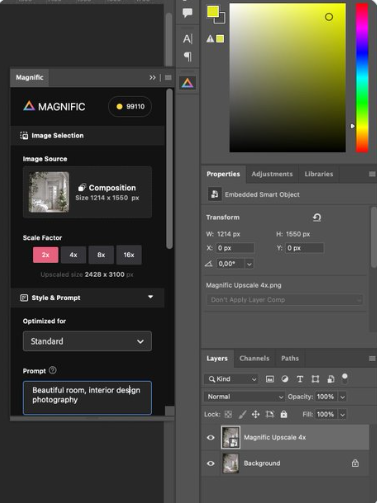Lock all layer attributes
This screenshot has height=503, width=377.
pyautogui.click(x=284, y=414)
